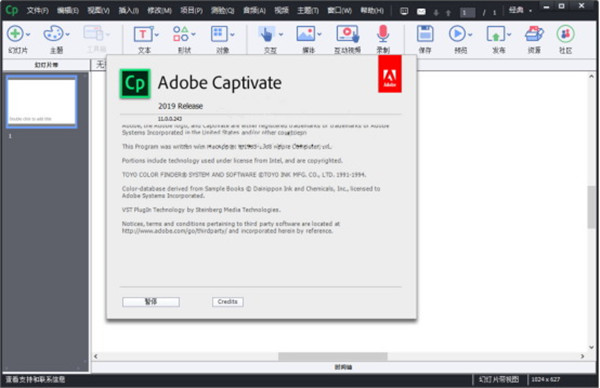The height and width of the screenshot is (388, 600).
Task: Click the 暂停 pause button in About dialog
Action: tap(151, 302)
